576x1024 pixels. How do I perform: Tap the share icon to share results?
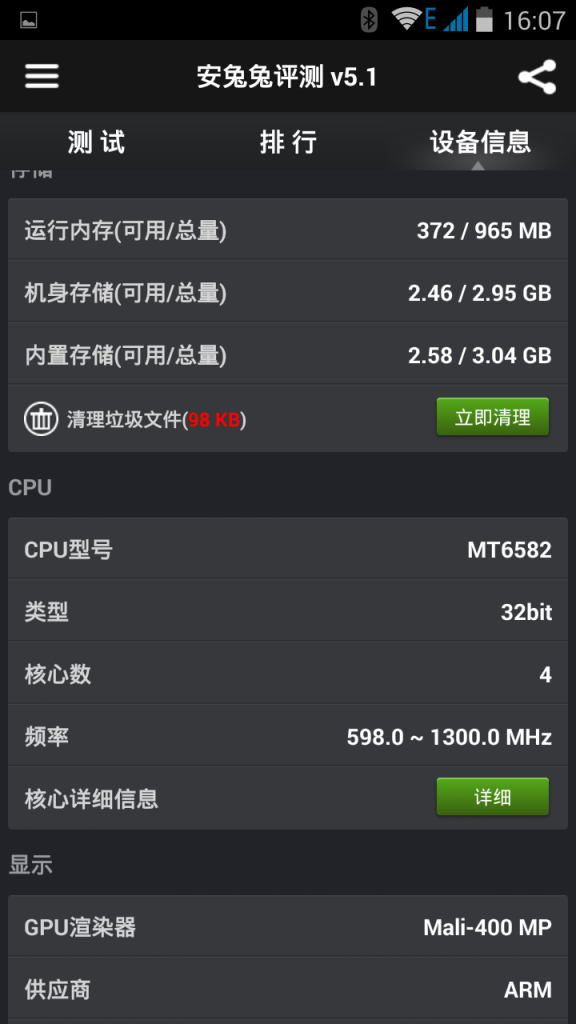pyautogui.click(x=538, y=76)
